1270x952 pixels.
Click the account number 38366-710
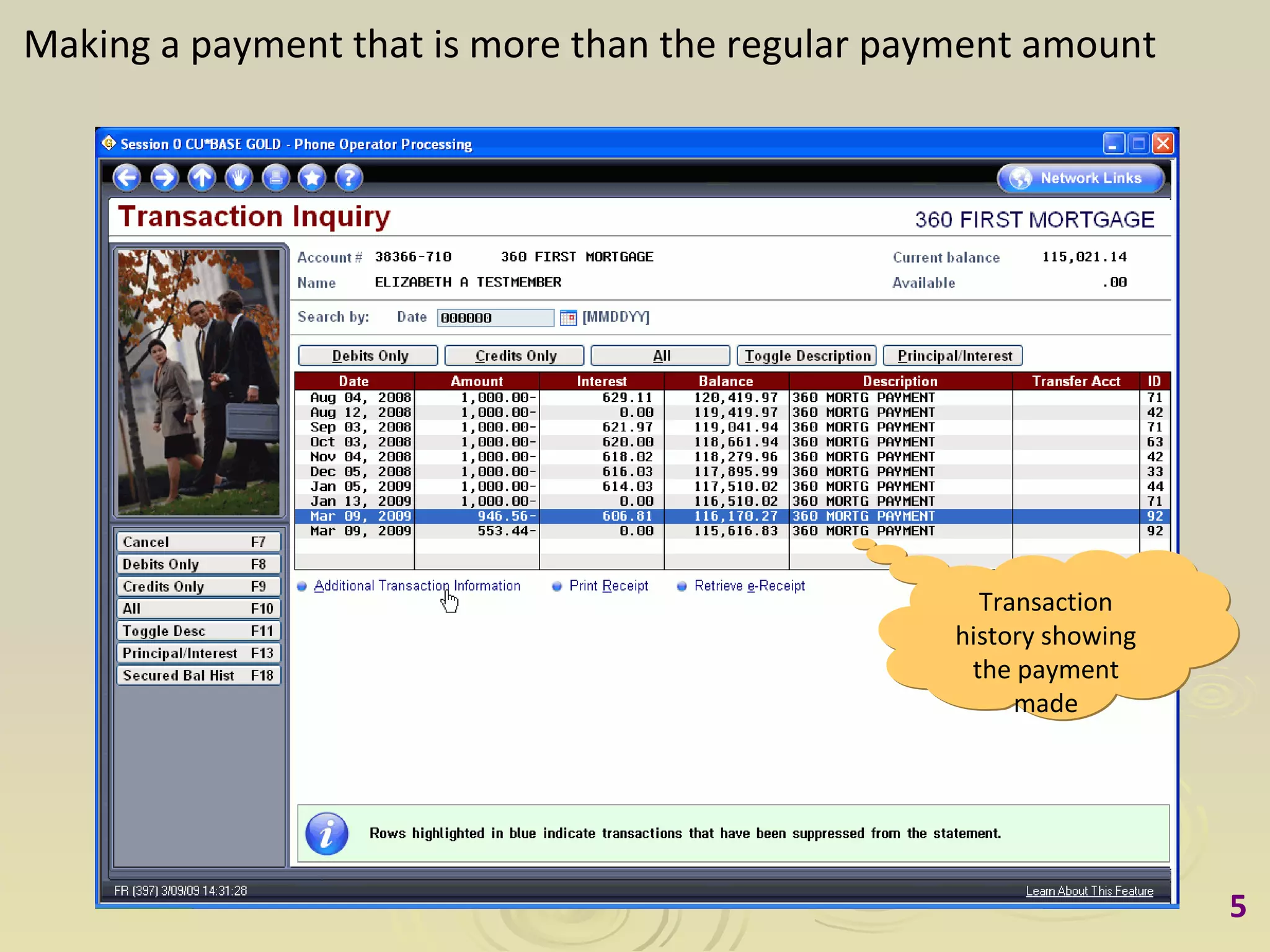(x=413, y=257)
